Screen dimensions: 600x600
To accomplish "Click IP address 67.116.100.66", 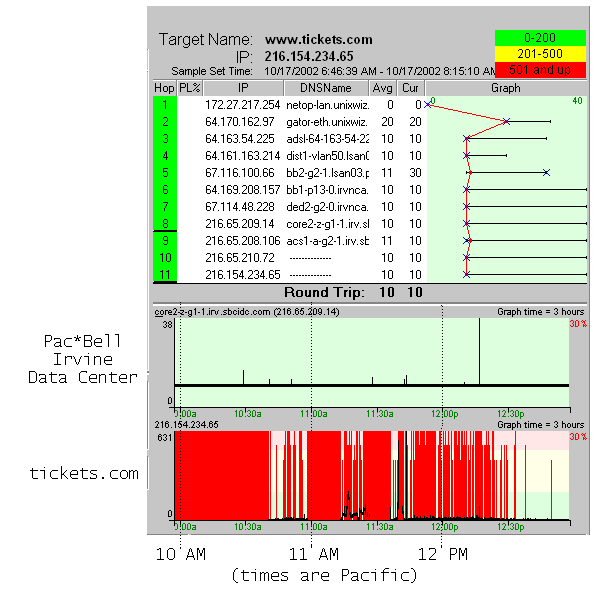I will point(240,173).
